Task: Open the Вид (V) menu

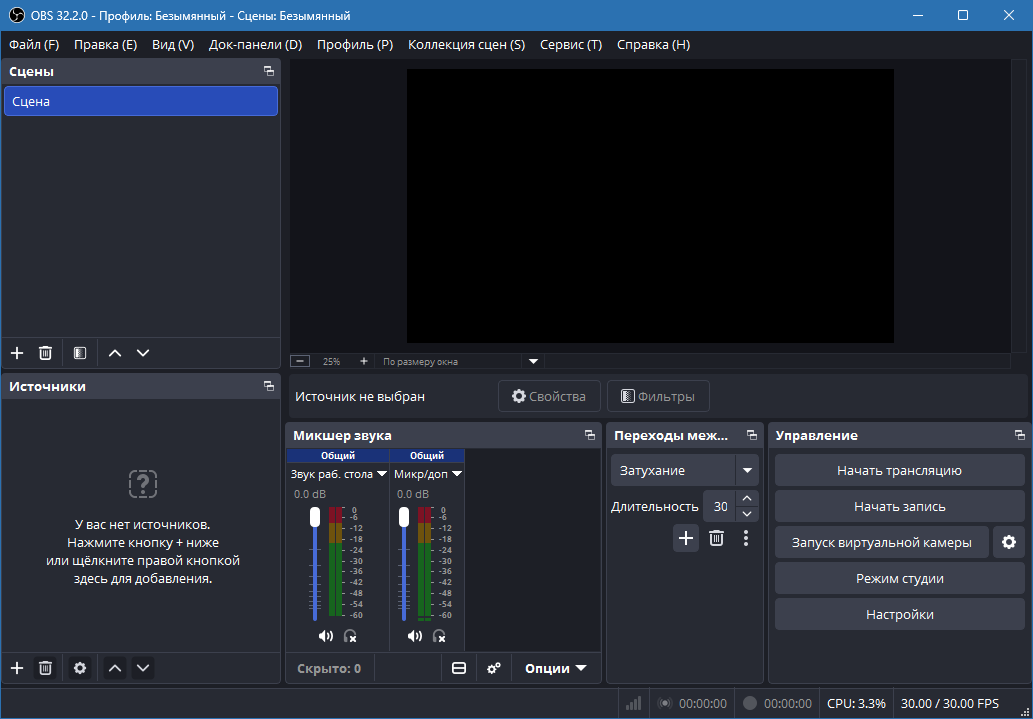Action: click(173, 45)
